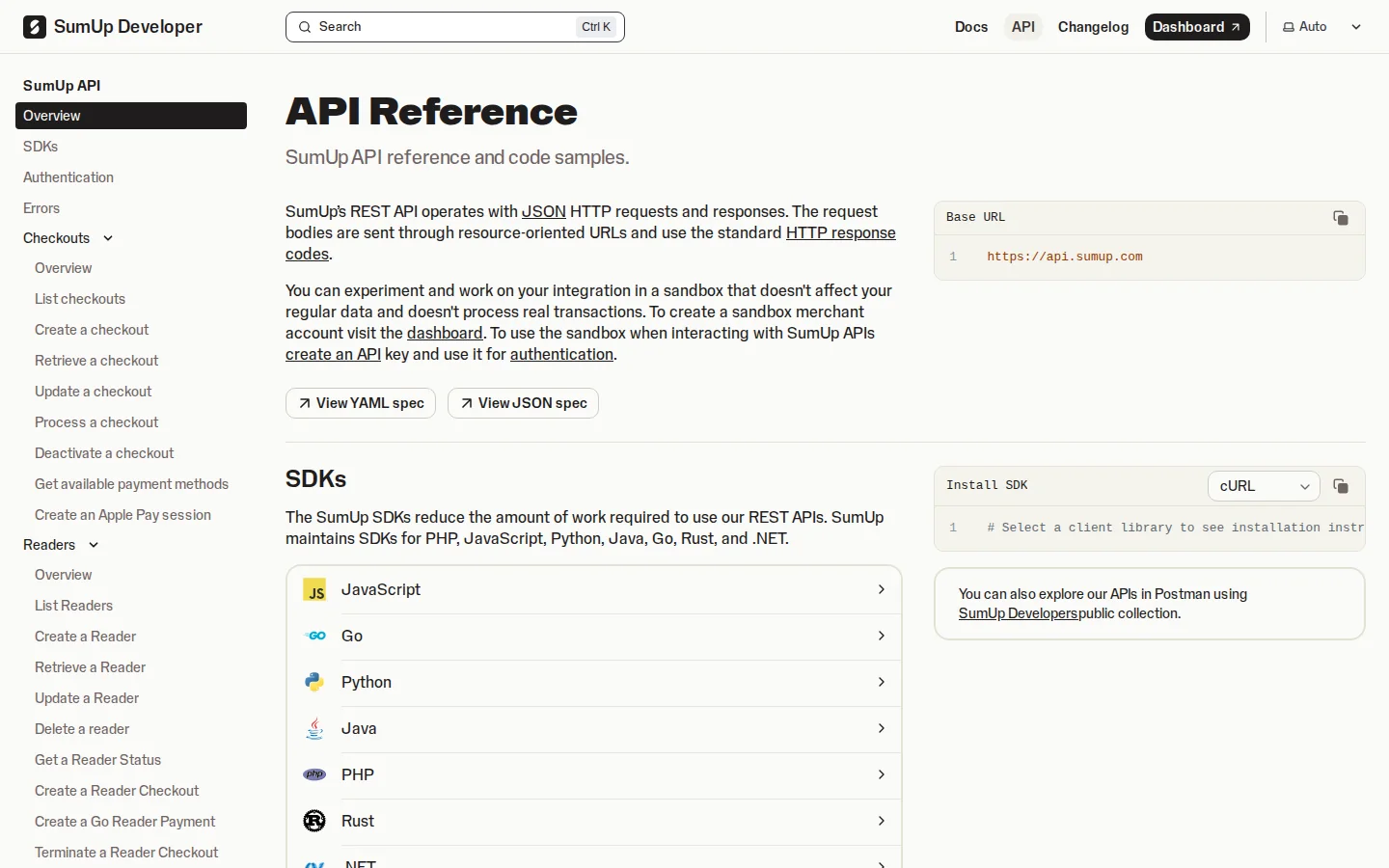Open Retrieve a Reader page

coord(91,667)
